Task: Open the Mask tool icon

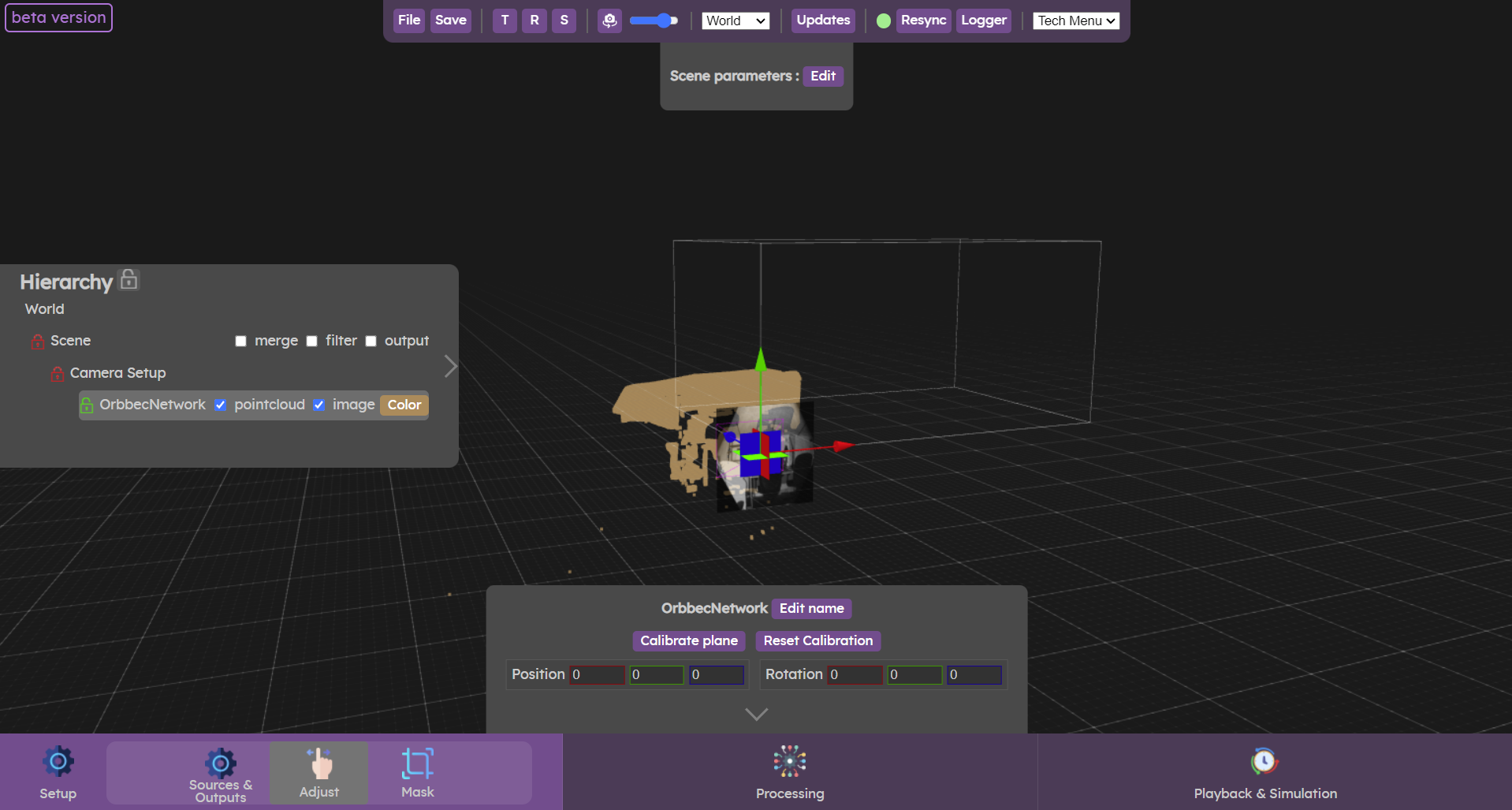Action: (x=417, y=760)
